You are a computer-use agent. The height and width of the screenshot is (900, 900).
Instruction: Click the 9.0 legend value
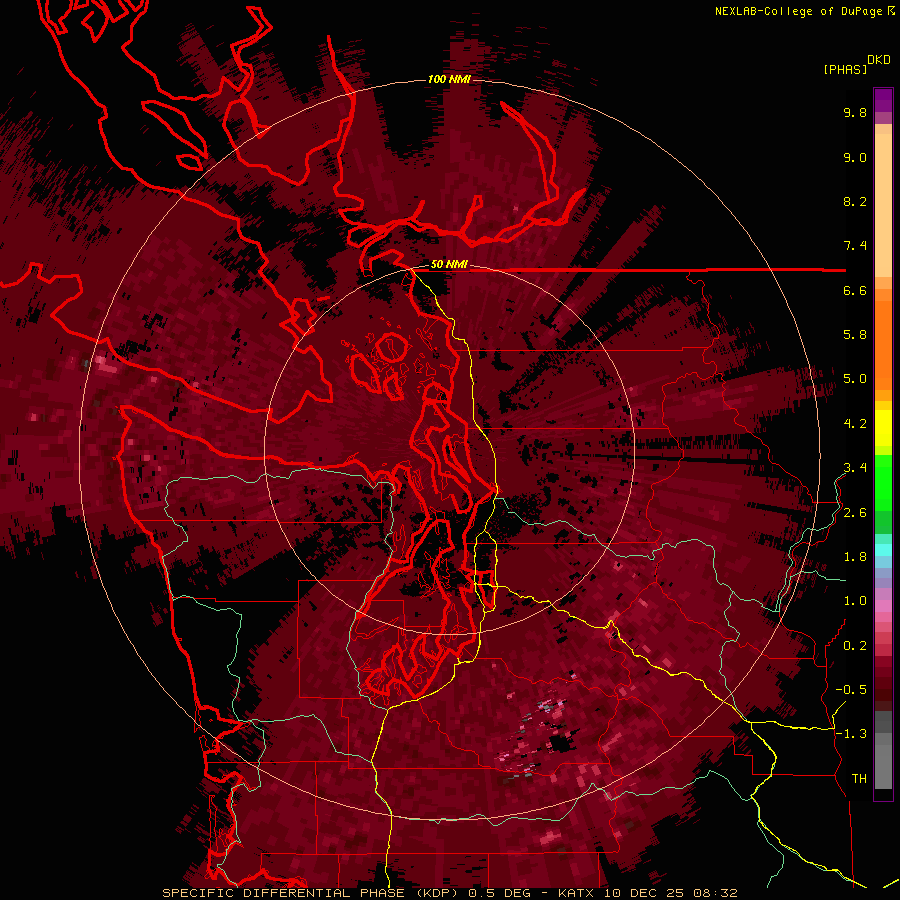point(855,157)
